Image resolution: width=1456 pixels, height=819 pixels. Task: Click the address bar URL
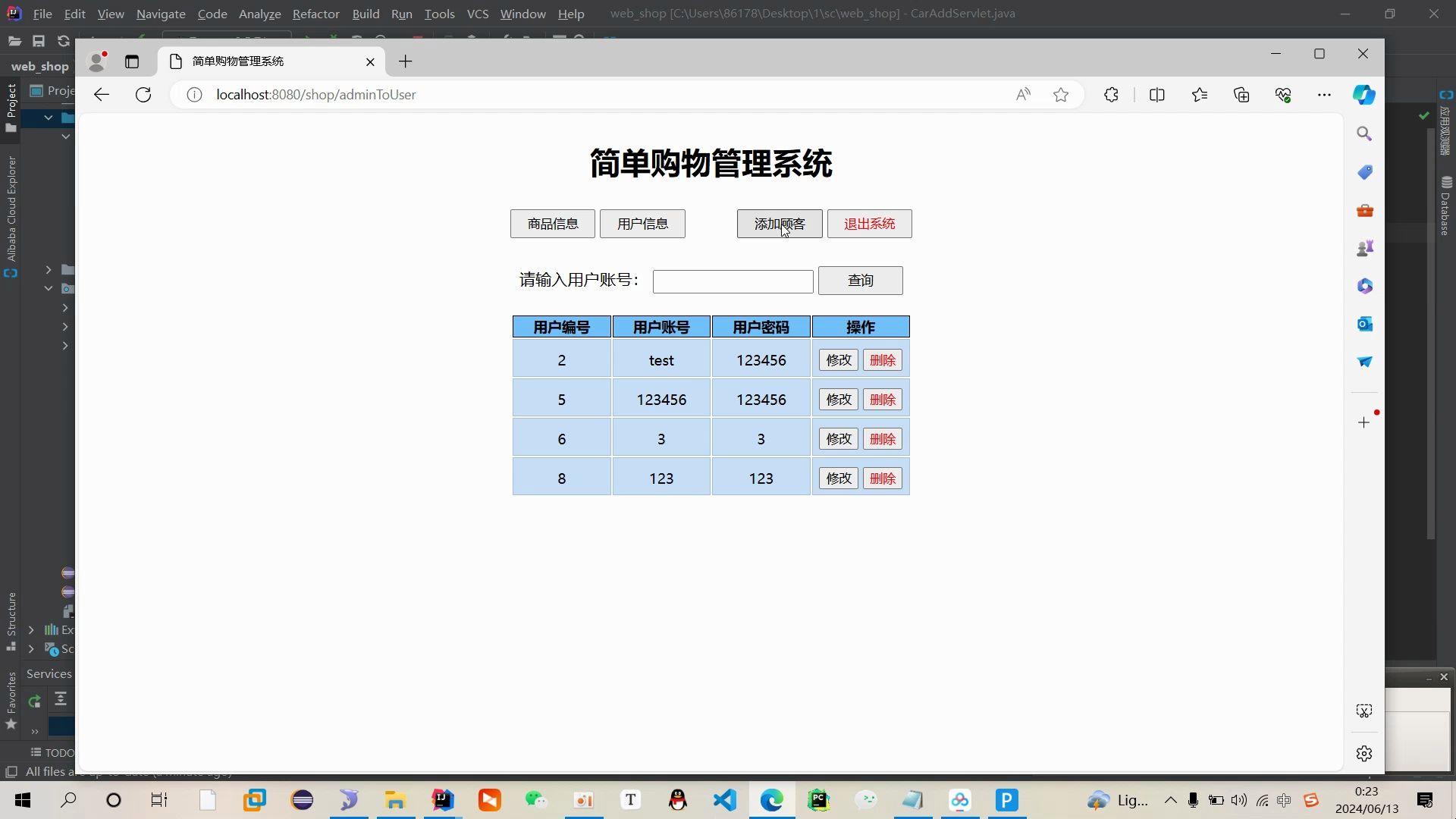[316, 95]
